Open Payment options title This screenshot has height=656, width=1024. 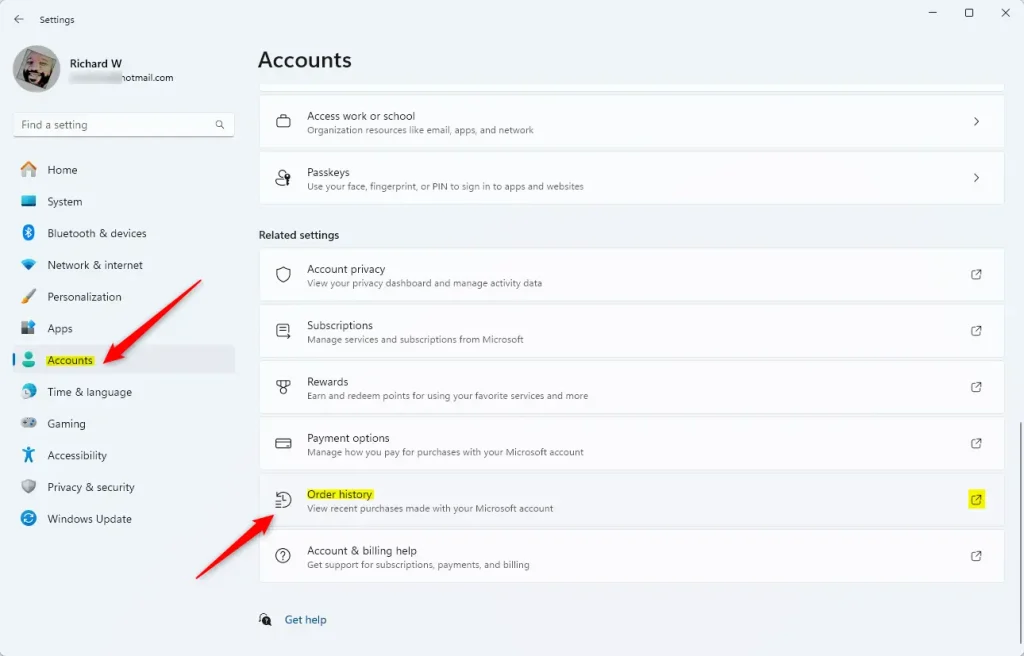pyautogui.click(x=348, y=438)
